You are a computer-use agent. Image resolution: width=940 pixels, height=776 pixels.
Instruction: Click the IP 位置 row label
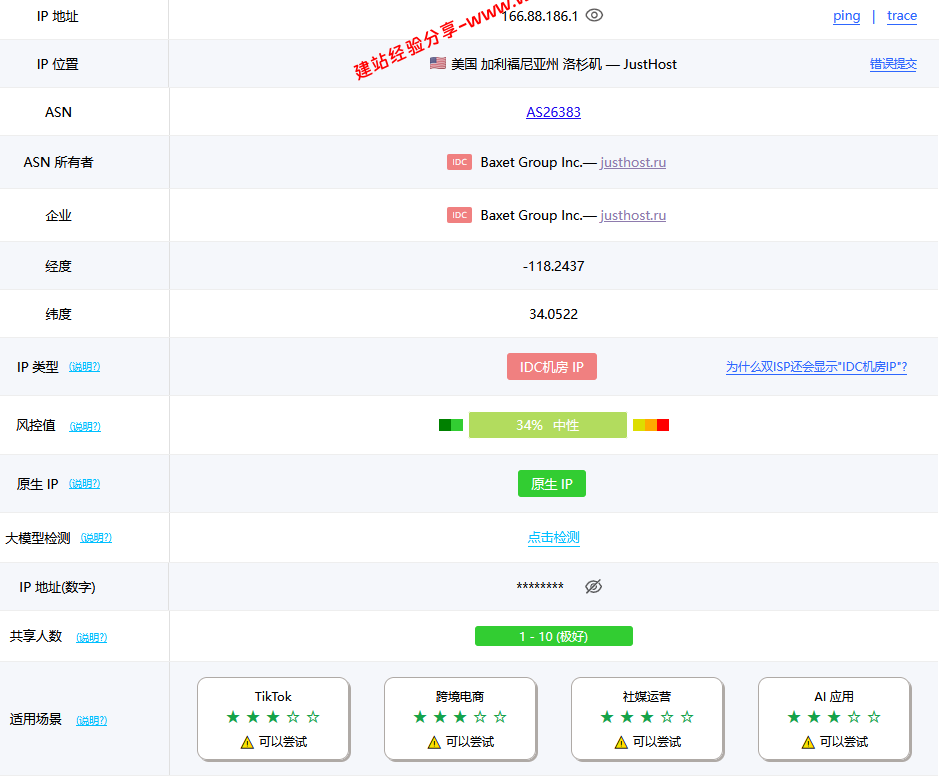click(58, 64)
